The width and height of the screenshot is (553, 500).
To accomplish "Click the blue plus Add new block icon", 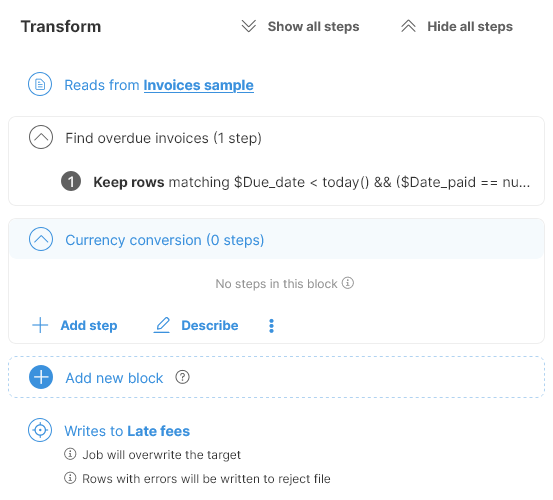I will pos(41,377).
